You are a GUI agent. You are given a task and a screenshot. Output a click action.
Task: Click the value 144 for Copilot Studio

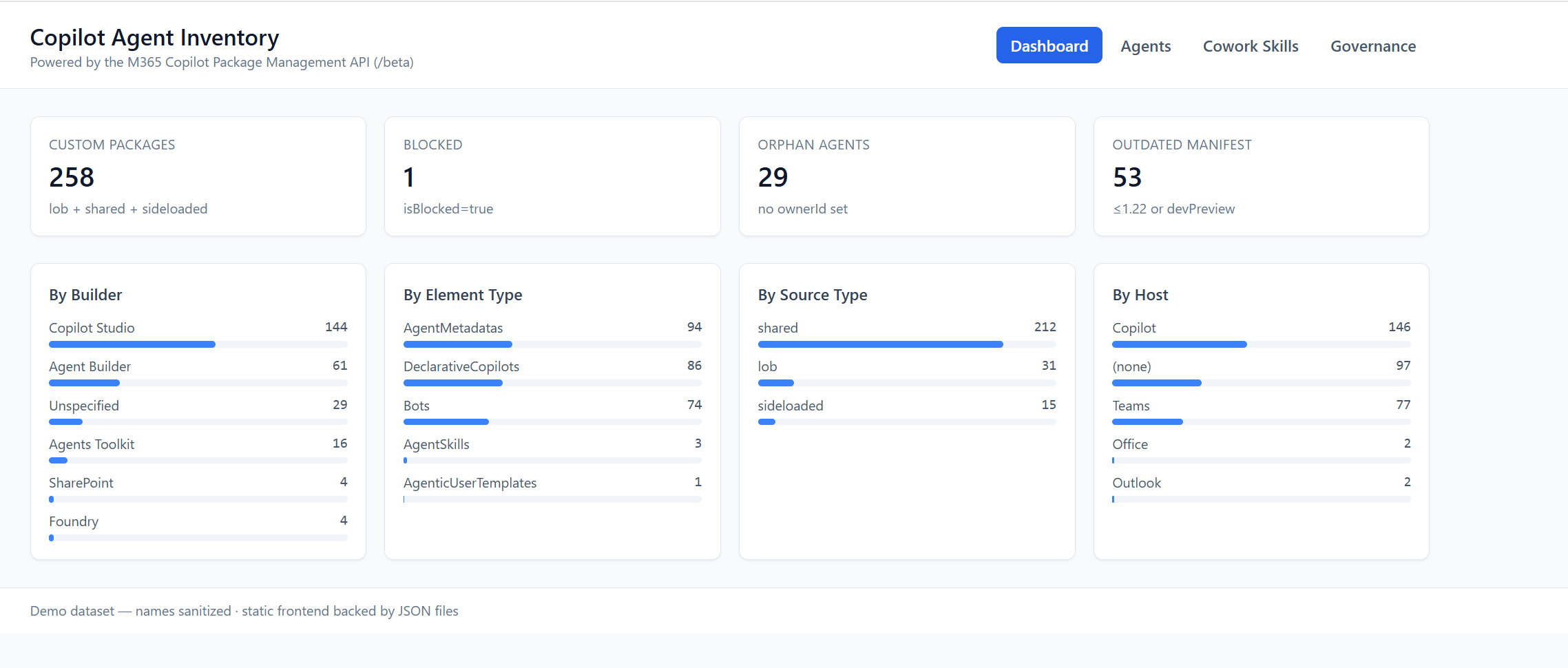click(336, 327)
